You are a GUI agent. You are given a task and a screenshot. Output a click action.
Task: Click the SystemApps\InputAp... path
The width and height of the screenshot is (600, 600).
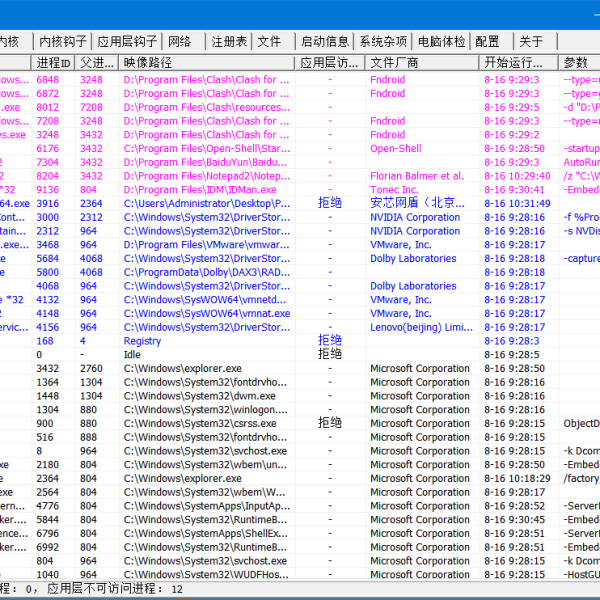click(x=207, y=506)
